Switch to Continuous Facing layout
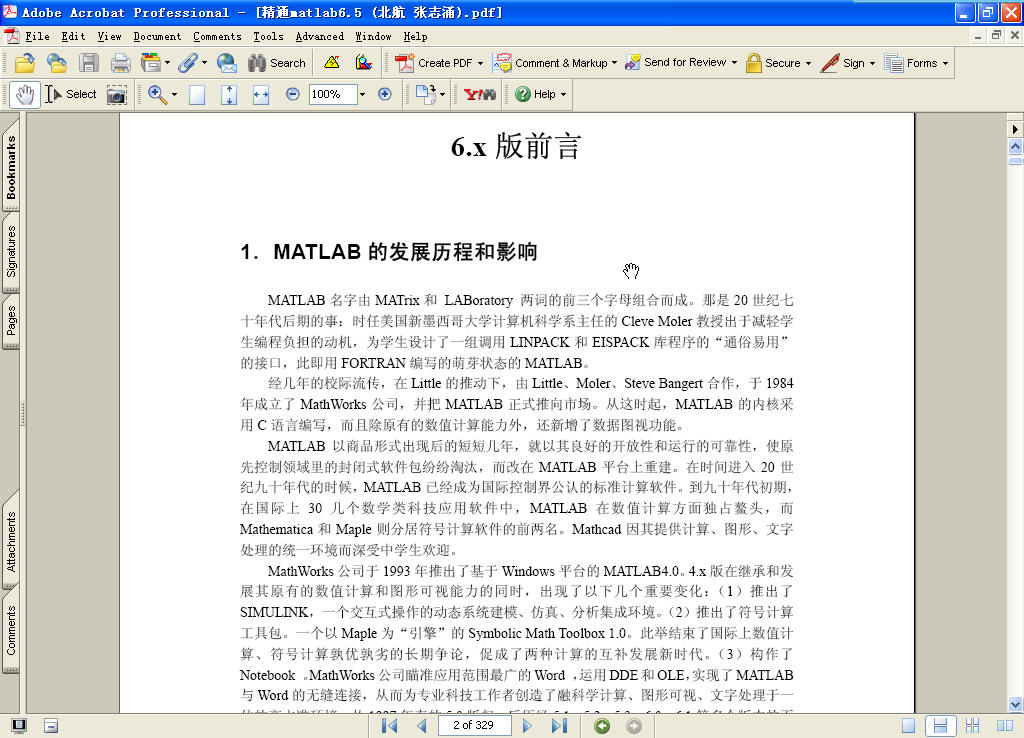The image size is (1024, 738). tap(972, 726)
